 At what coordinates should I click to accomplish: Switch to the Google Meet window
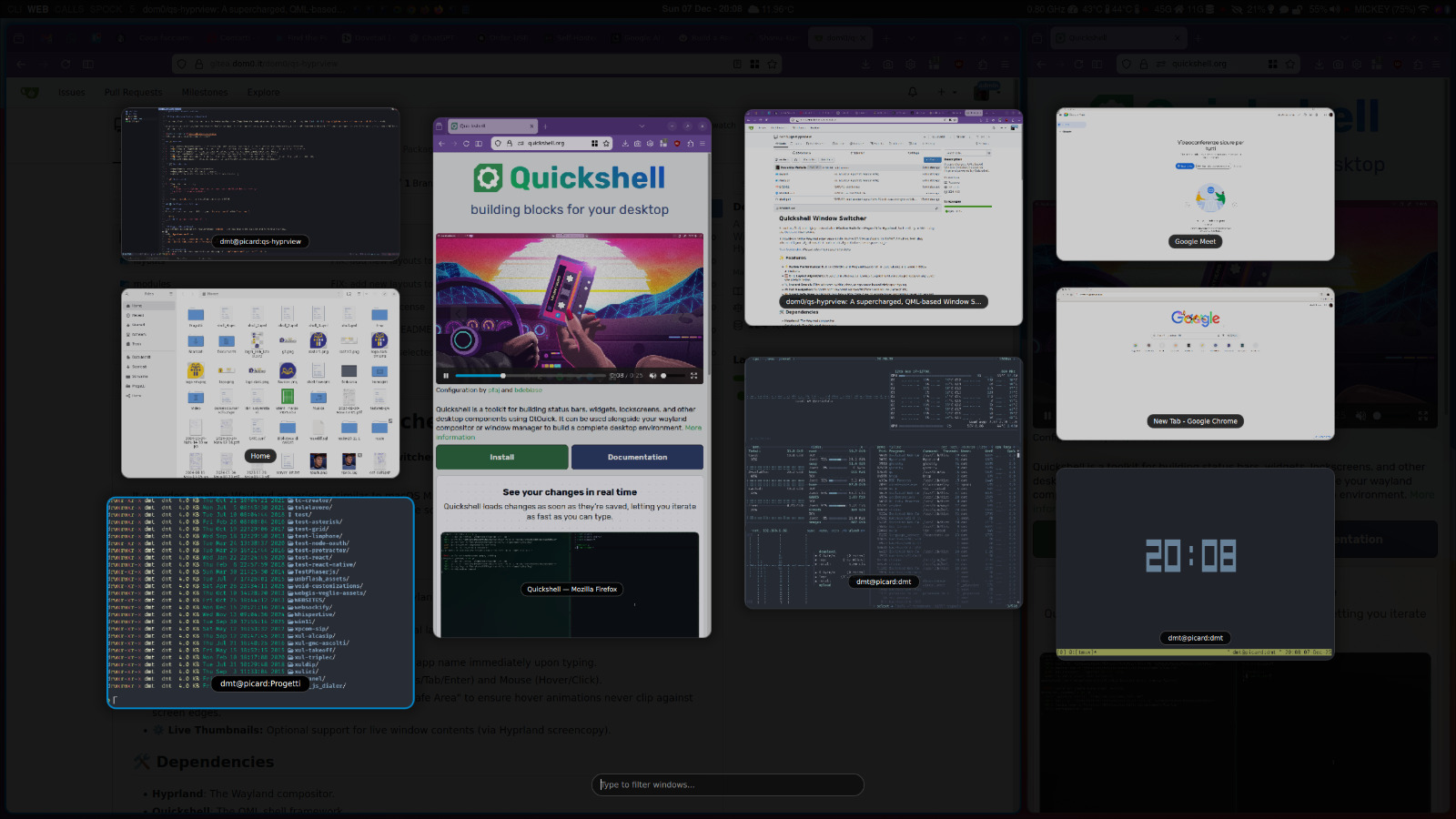pos(1195,185)
